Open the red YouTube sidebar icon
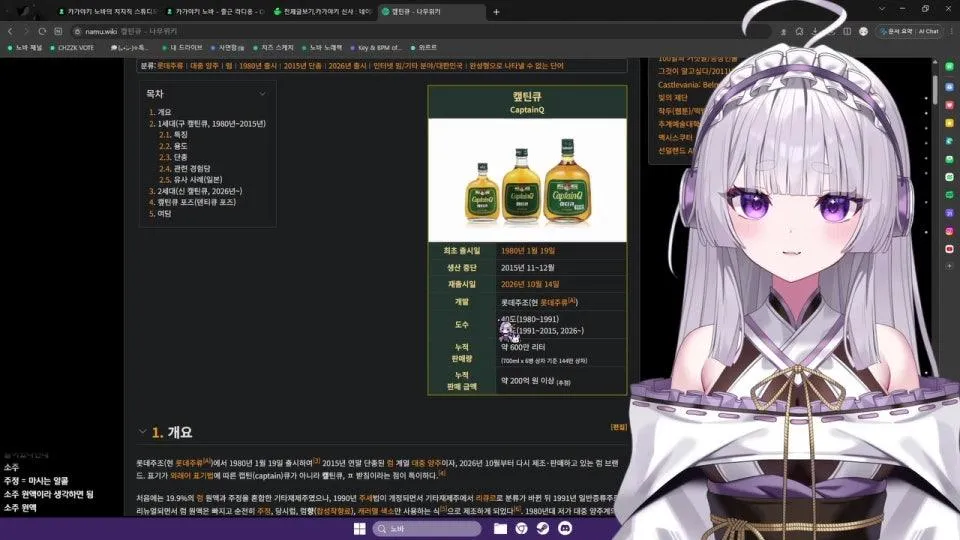 [950, 249]
